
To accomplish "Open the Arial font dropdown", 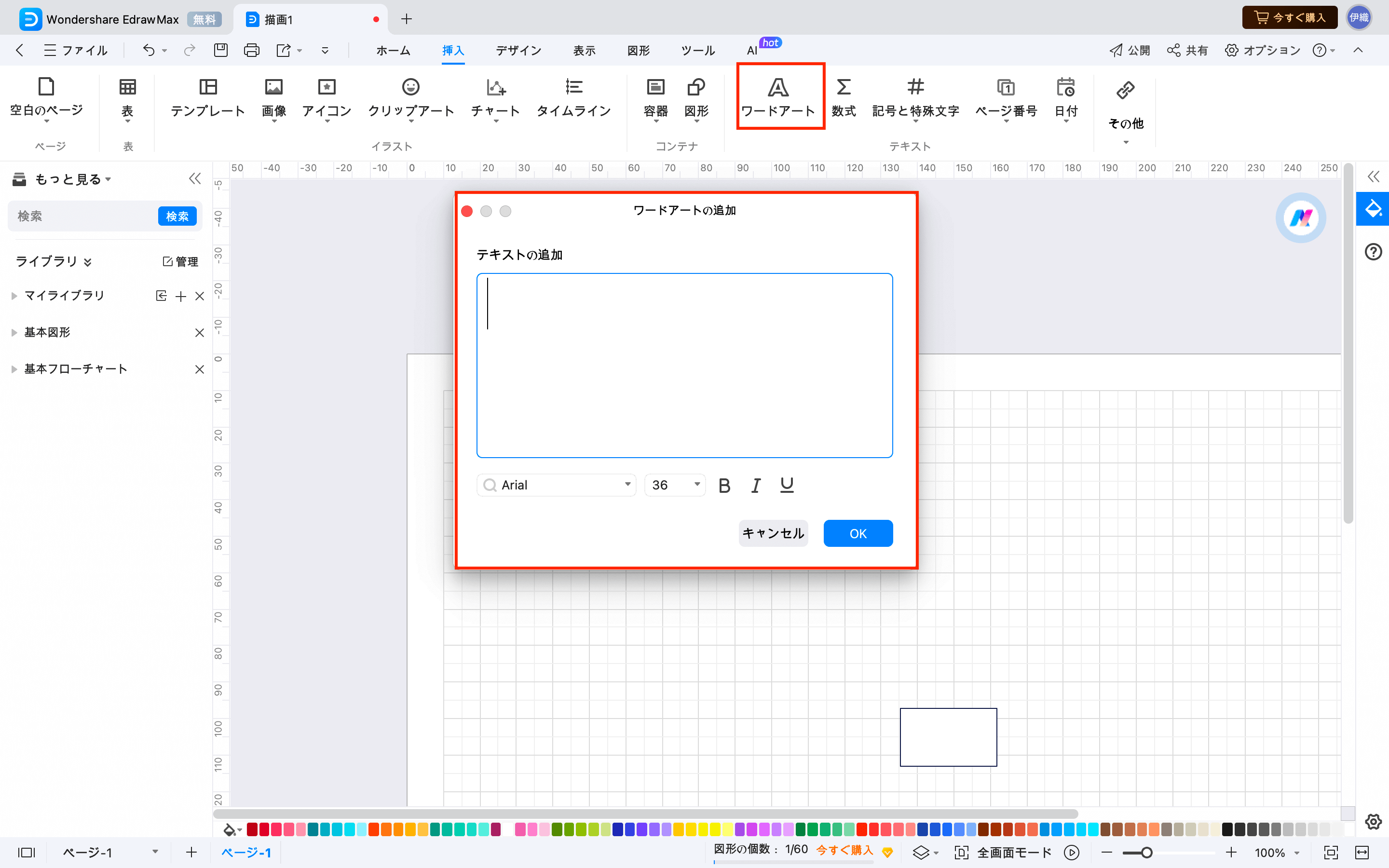I will tap(556, 485).
